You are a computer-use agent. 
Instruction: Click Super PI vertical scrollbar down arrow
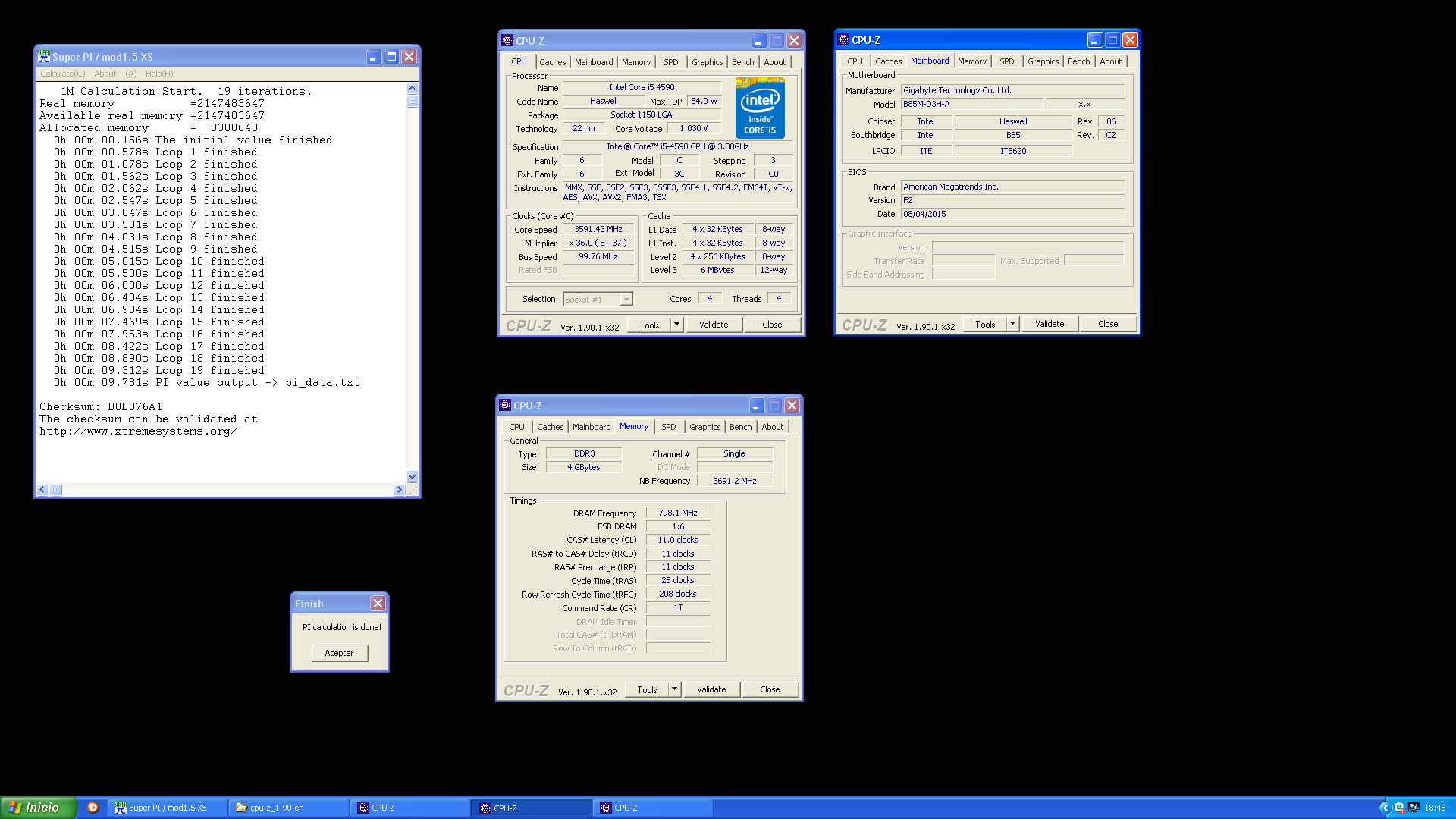coord(413,477)
